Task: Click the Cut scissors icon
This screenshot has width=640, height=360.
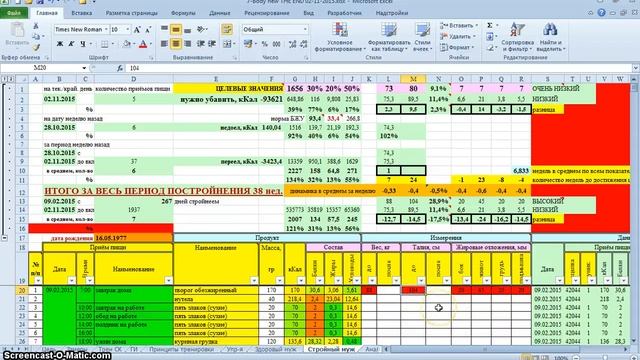Action: coord(36,26)
